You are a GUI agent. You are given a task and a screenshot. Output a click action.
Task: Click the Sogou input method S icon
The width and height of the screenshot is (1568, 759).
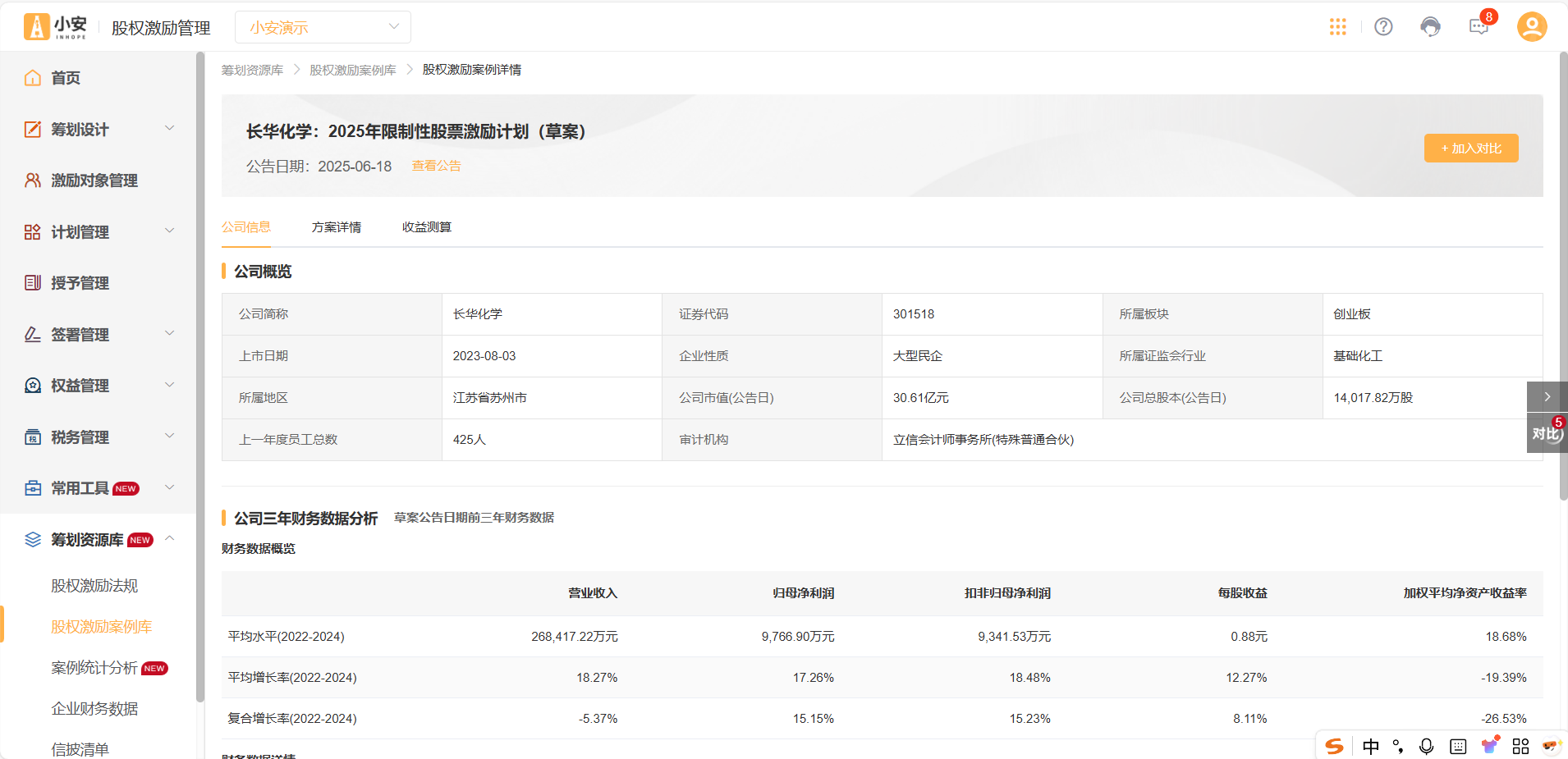tap(1335, 746)
